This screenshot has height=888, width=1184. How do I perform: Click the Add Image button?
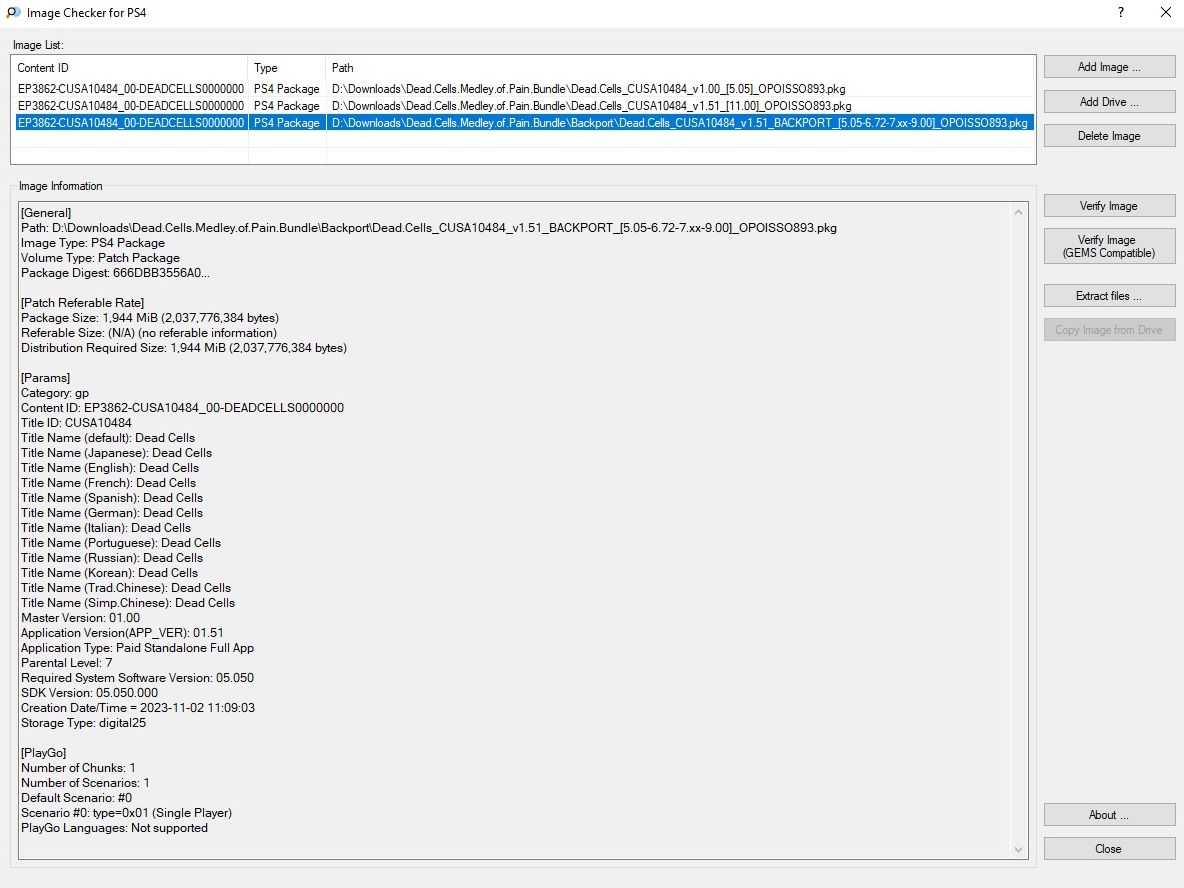pos(1109,66)
